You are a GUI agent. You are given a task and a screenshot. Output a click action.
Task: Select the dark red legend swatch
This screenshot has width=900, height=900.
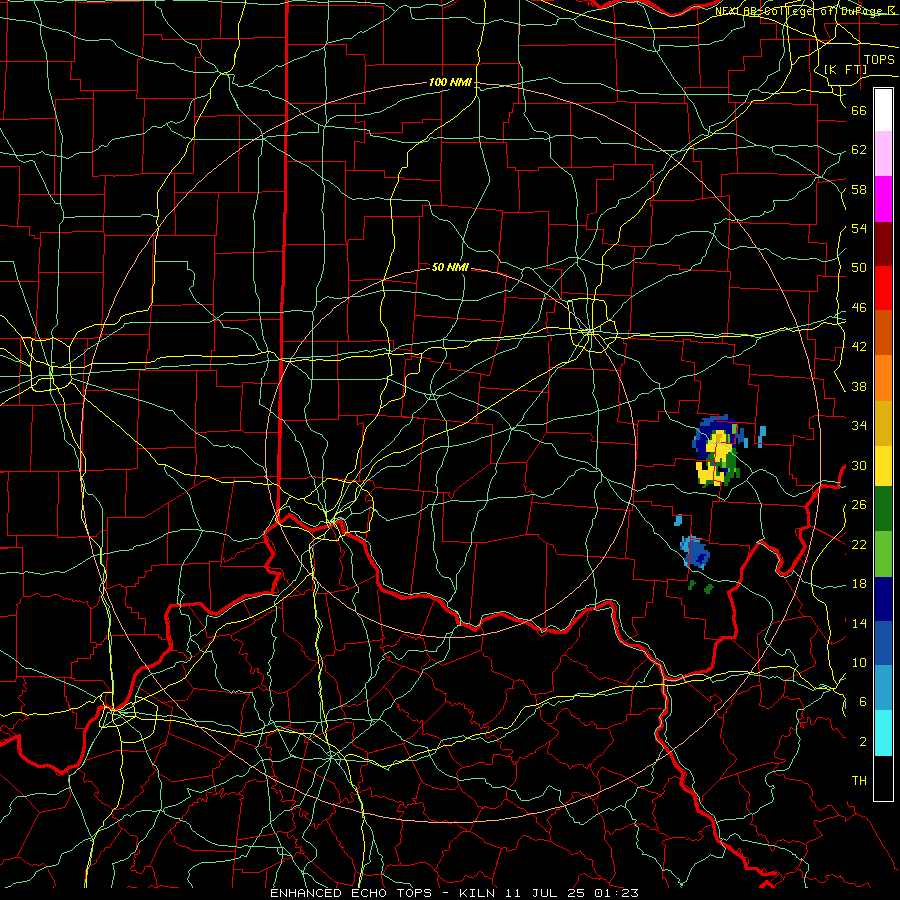[883, 243]
